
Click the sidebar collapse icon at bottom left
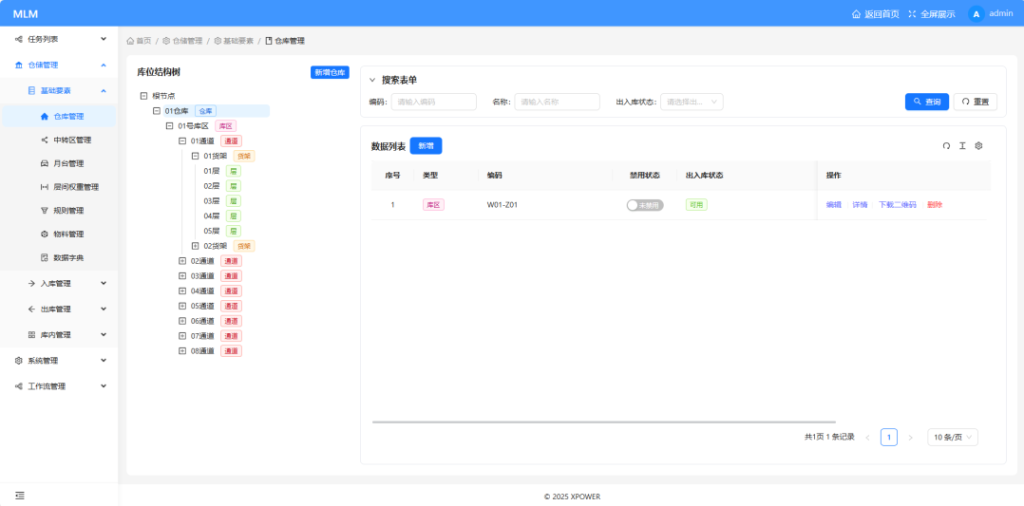pyautogui.click(x=20, y=495)
